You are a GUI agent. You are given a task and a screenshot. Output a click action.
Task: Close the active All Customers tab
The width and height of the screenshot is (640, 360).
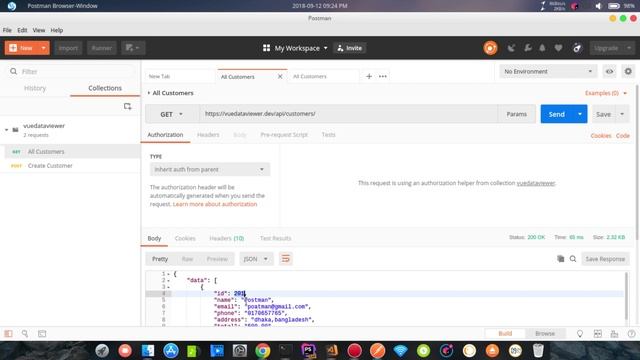280,76
